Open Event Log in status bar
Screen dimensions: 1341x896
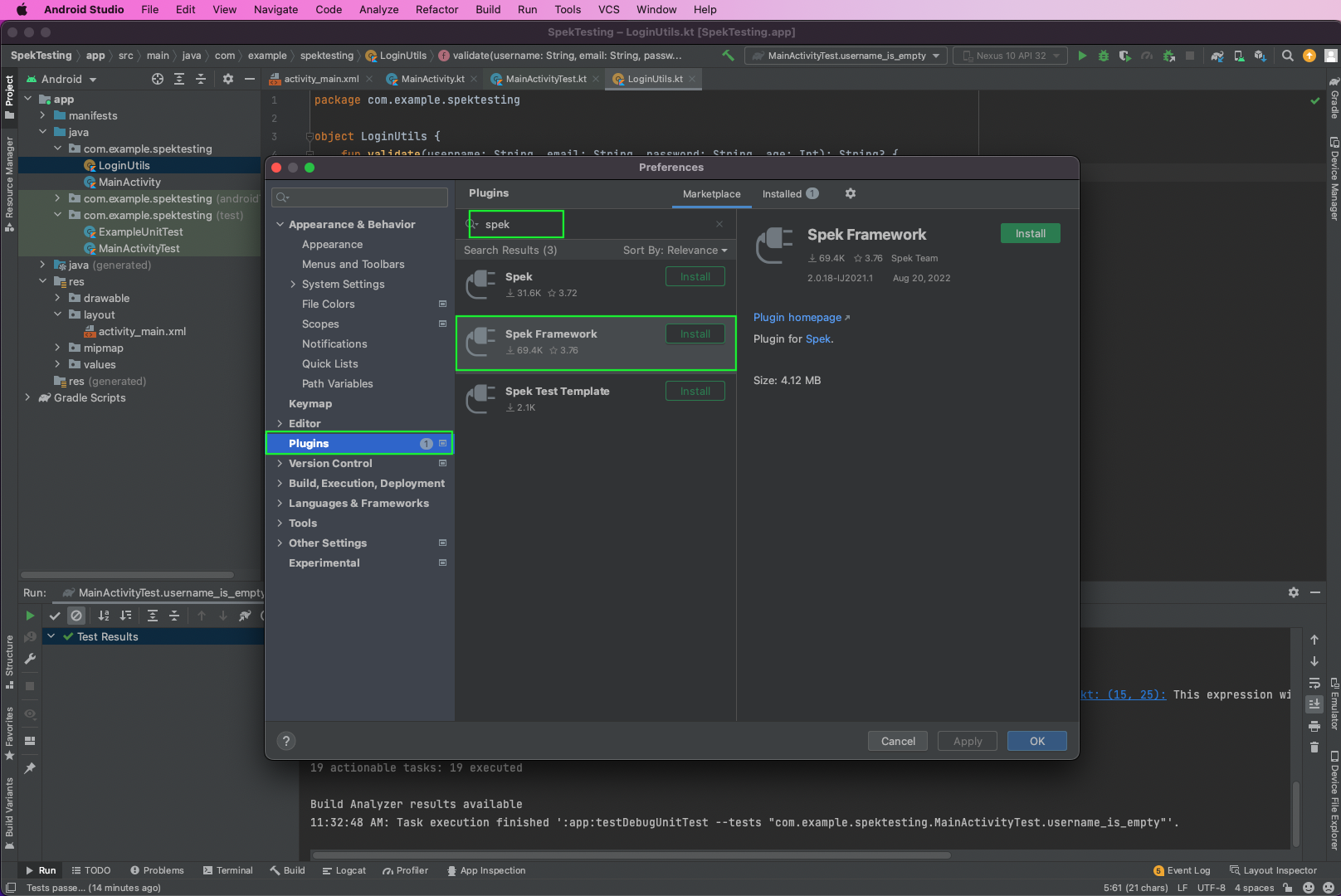click(1182, 870)
